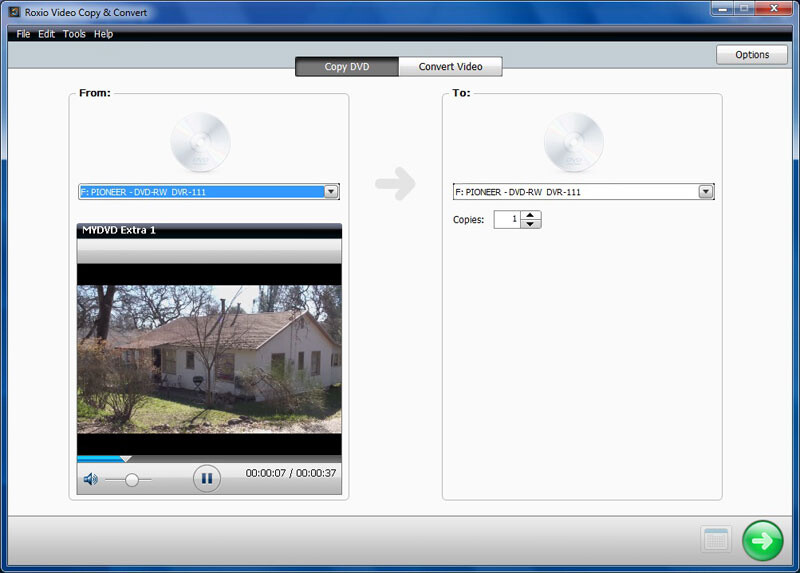
Task: Click the destination DVD disc icon
Action: coord(573,142)
